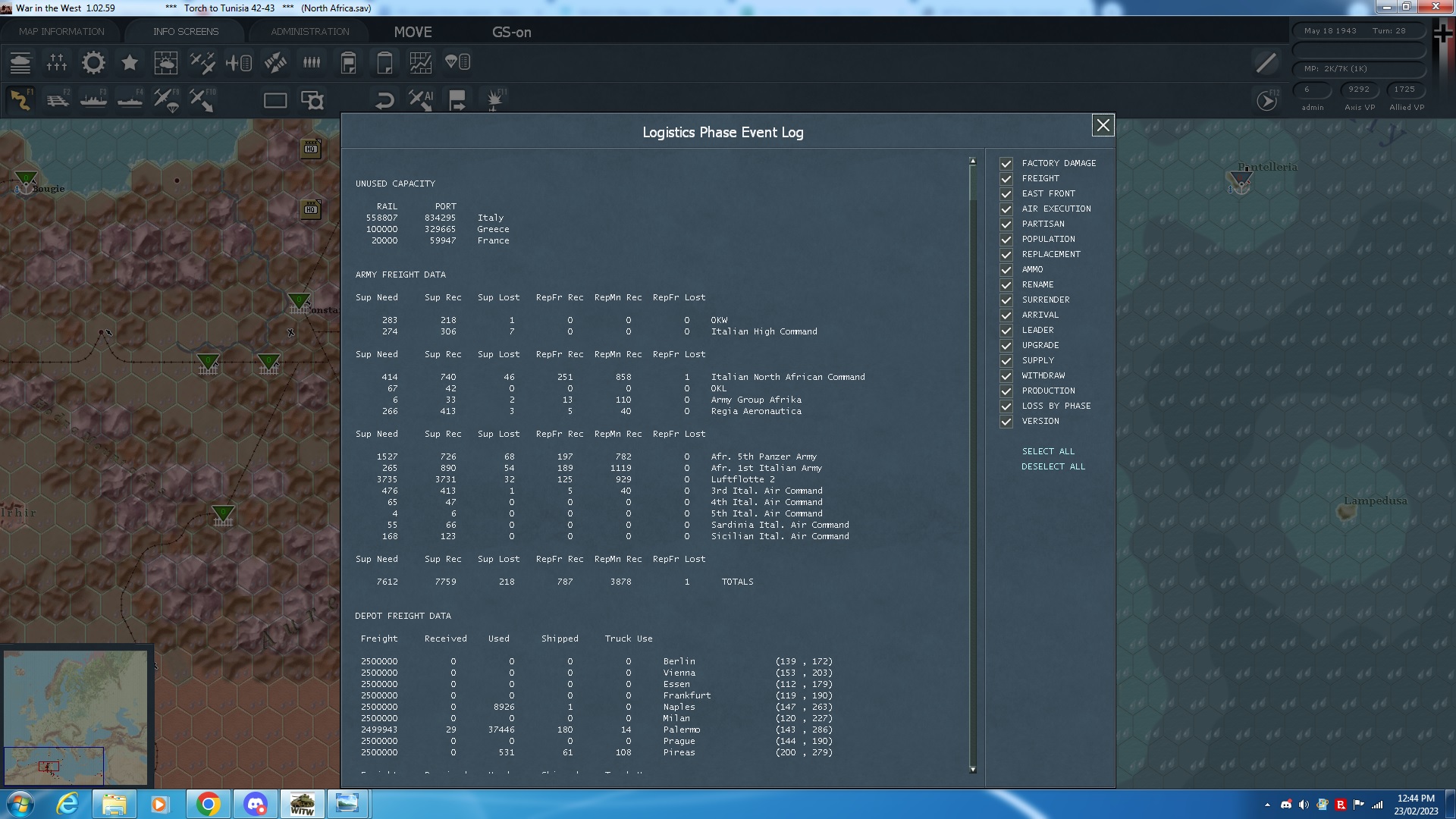This screenshot has width=1456, height=819.
Task: Select the F1 move mode icon
Action: coord(20,100)
